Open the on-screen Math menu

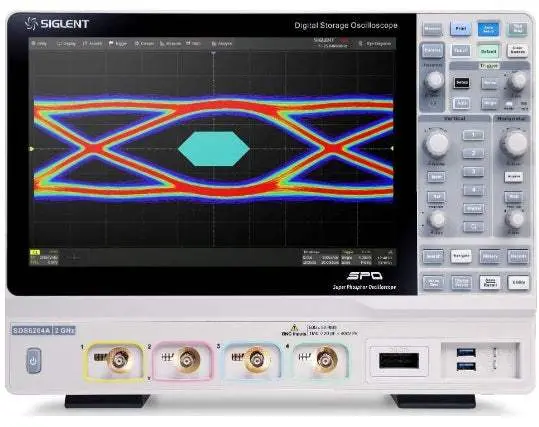193,44
